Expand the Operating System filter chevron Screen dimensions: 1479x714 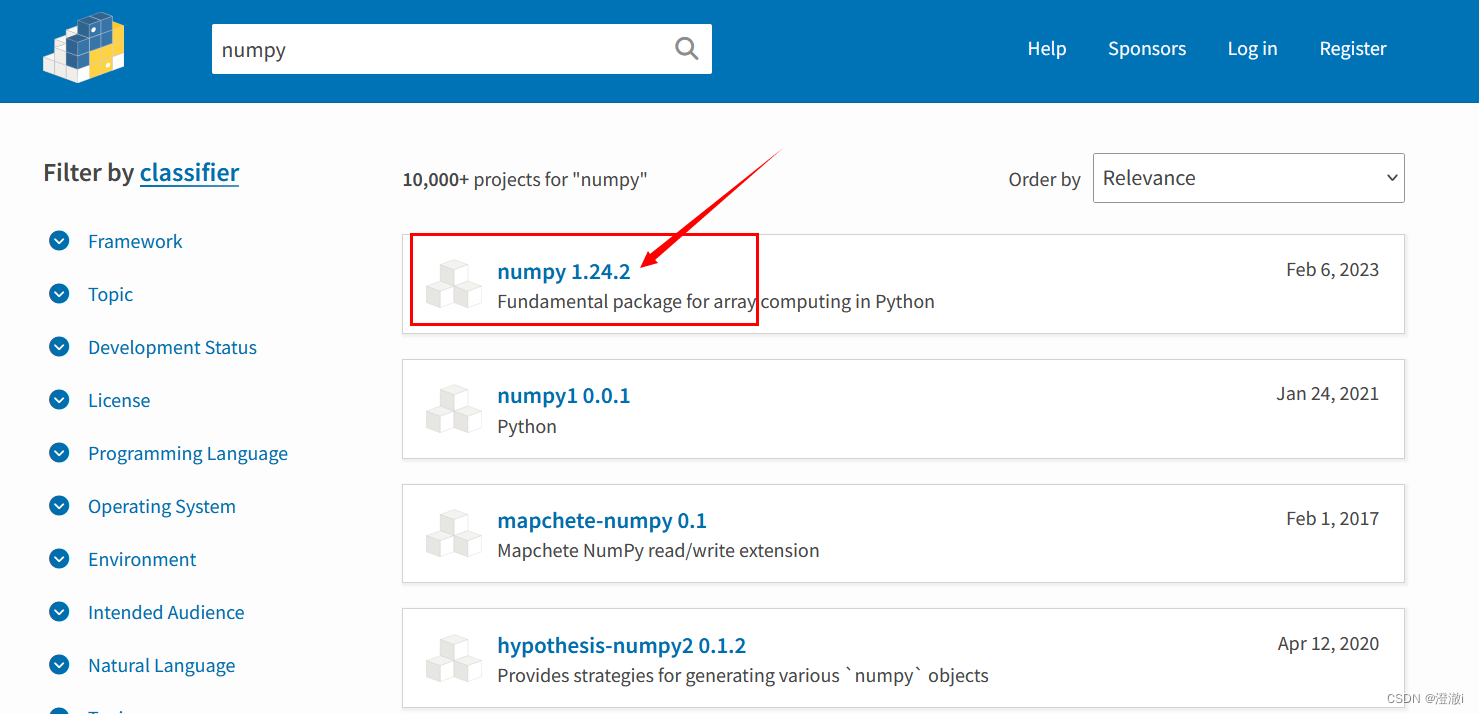(x=59, y=506)
